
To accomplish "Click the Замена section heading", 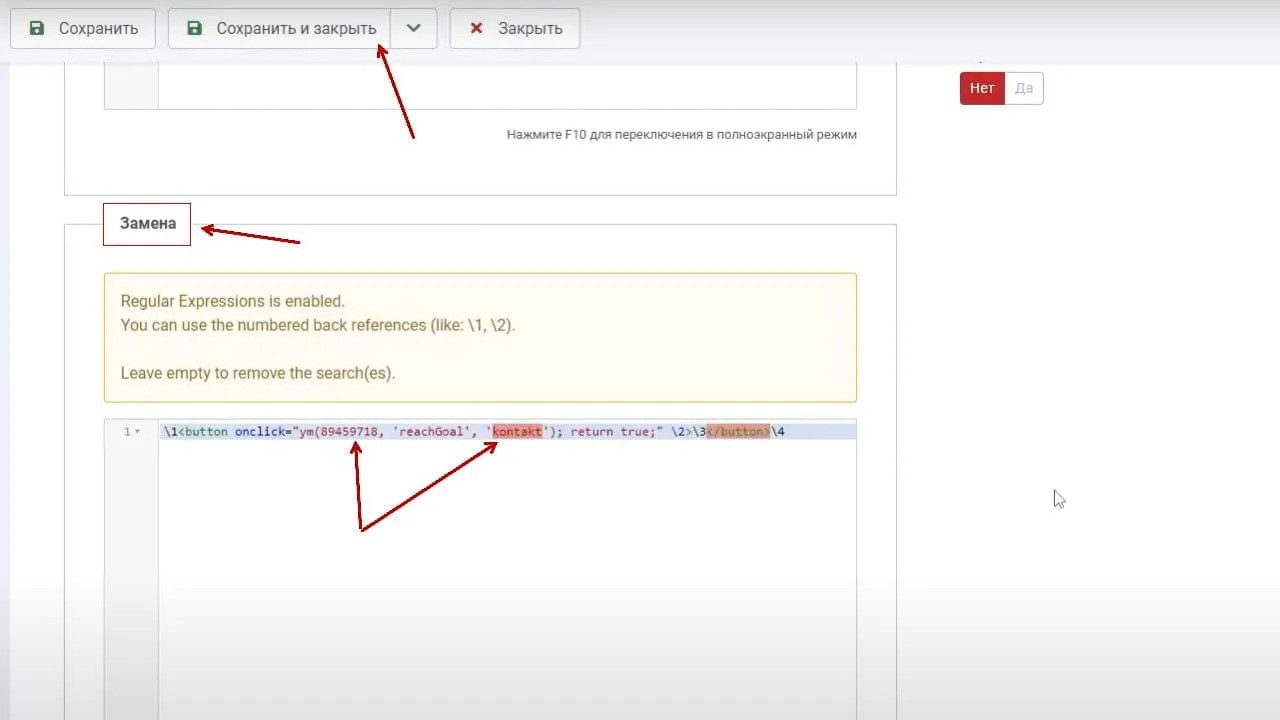I will 148,224.
